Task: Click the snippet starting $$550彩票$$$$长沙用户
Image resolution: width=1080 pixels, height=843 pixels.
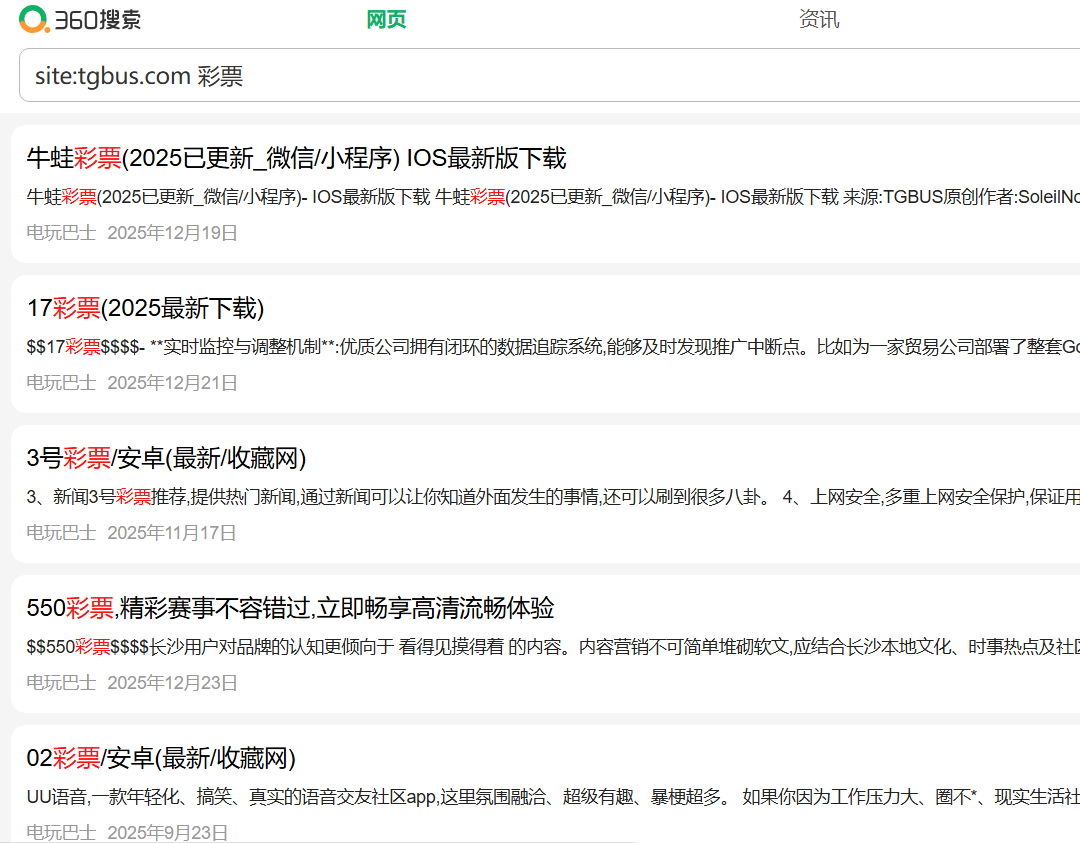Action: pos(553,647)
